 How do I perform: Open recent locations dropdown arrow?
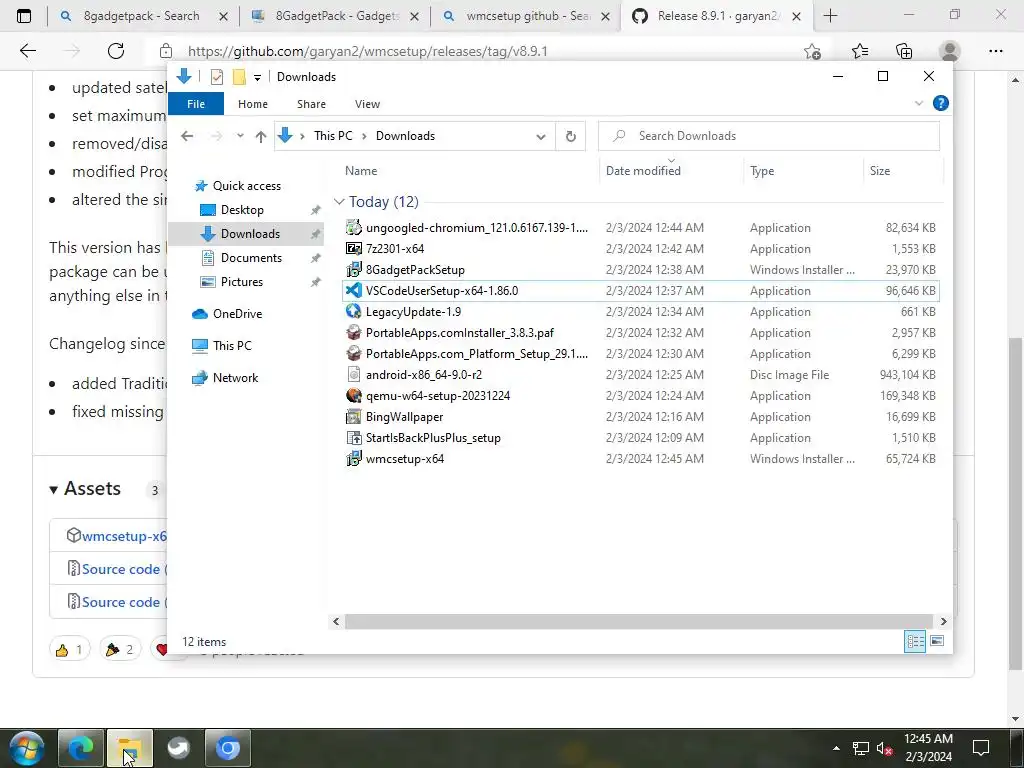coord(240,136)
